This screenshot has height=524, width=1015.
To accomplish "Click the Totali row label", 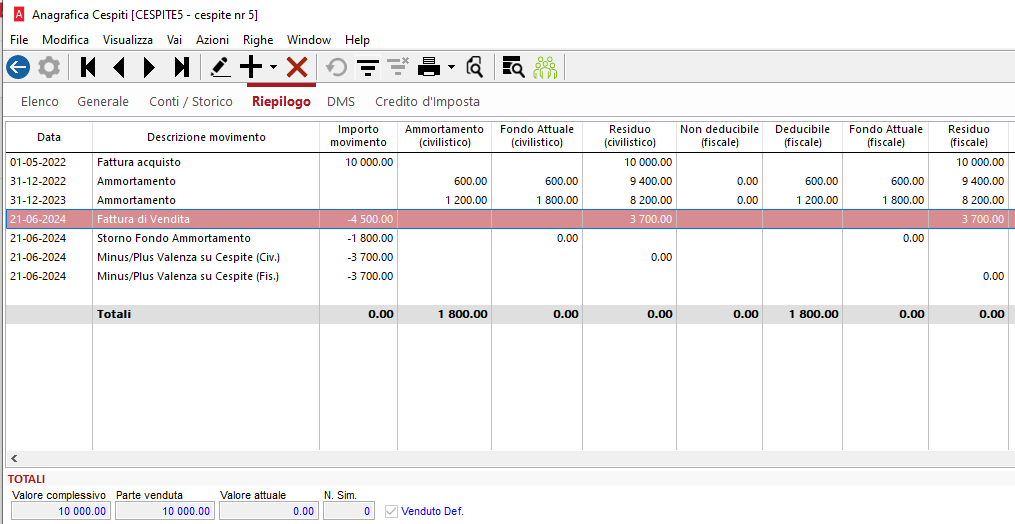I will 114,314.
